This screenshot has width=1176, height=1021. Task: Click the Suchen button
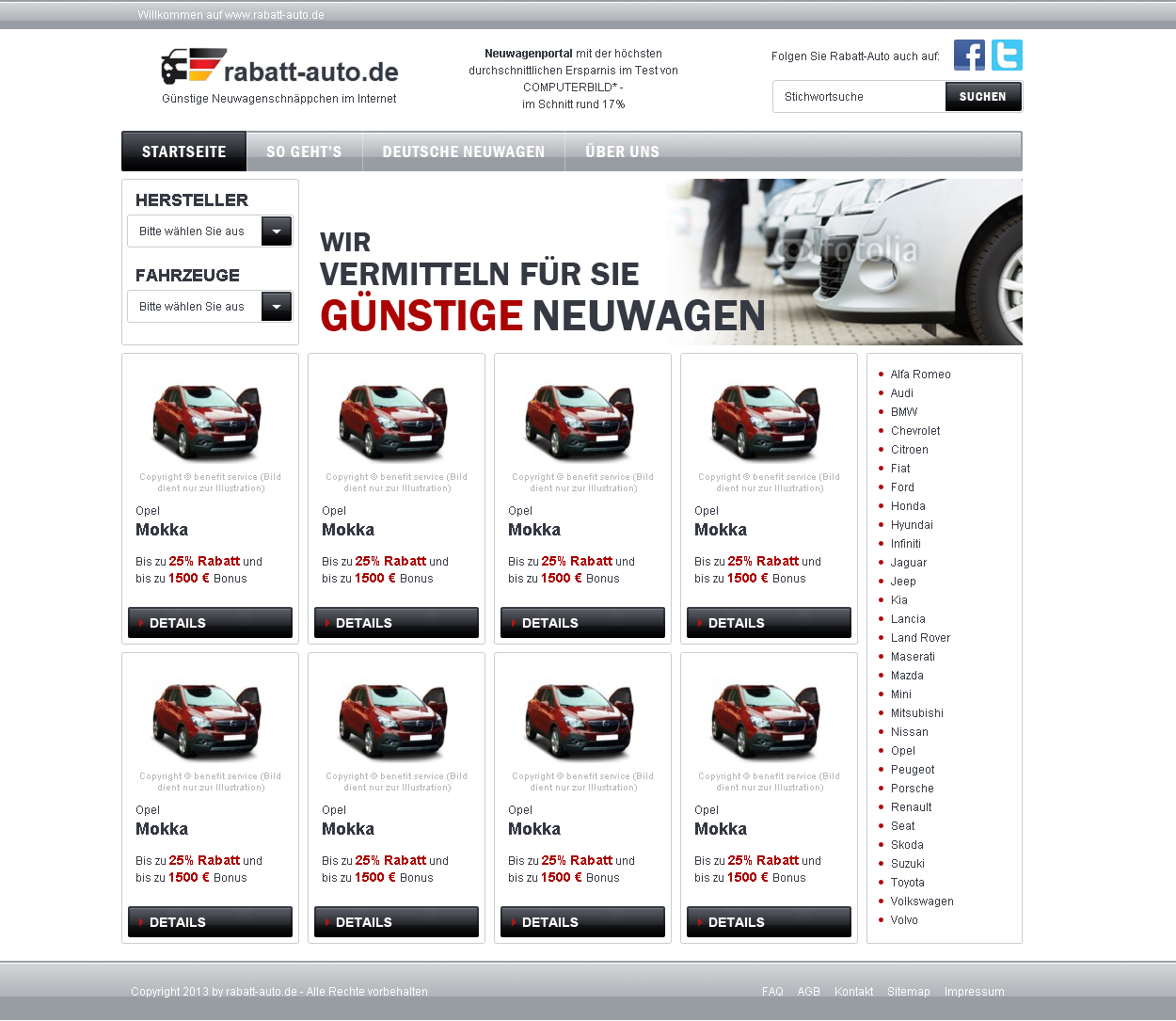[x=983, y=97]
